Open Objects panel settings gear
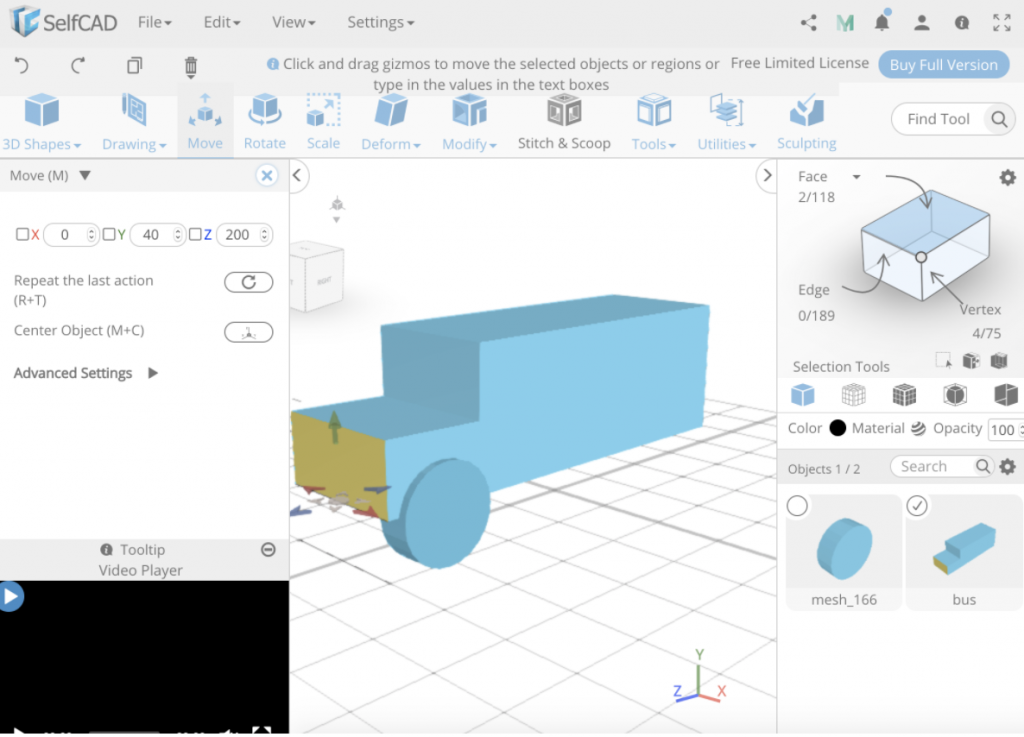This screenshot has width=1024, height=737. point(1007,466)
